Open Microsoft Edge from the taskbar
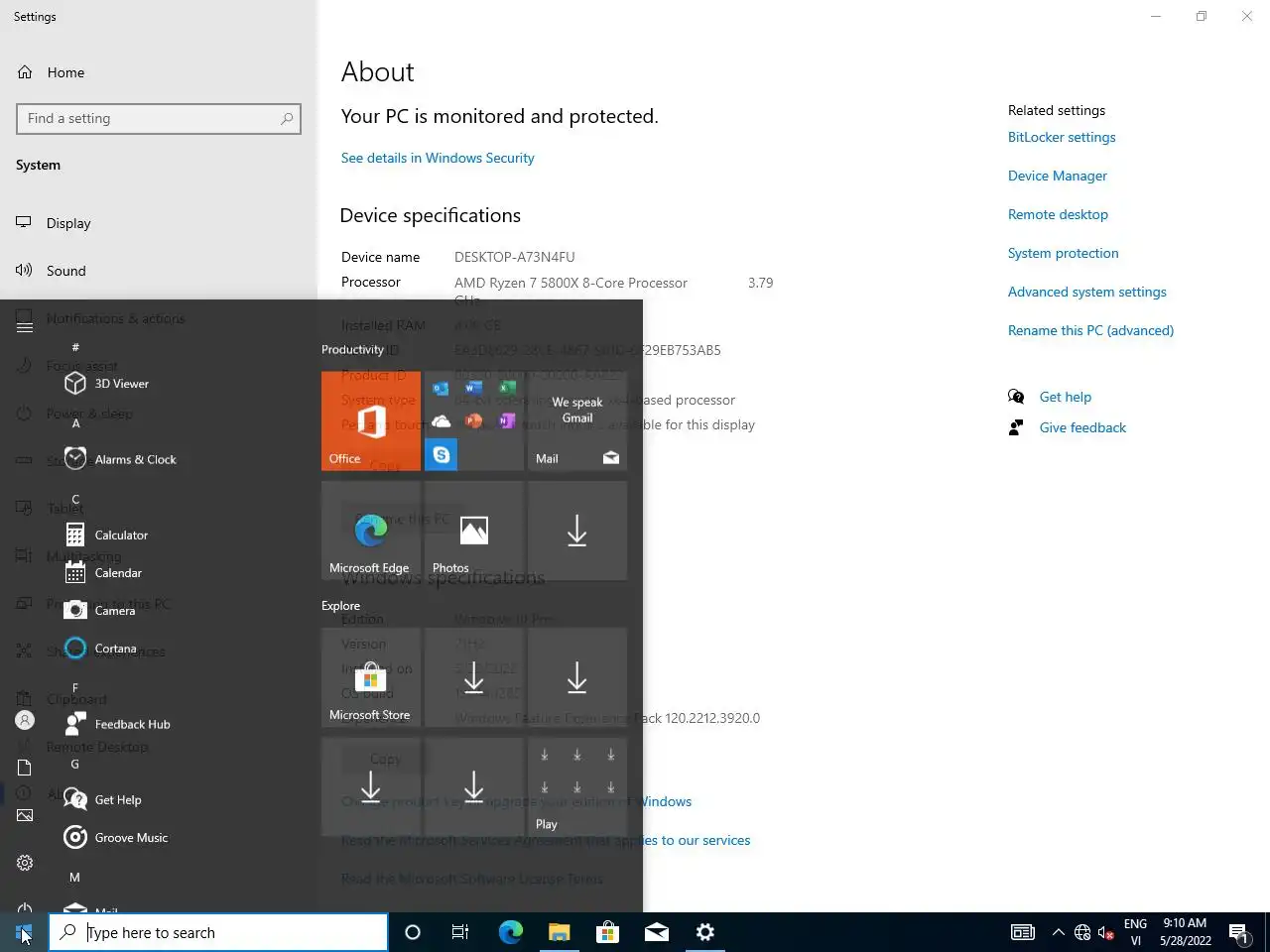 (x=510, y=932)
